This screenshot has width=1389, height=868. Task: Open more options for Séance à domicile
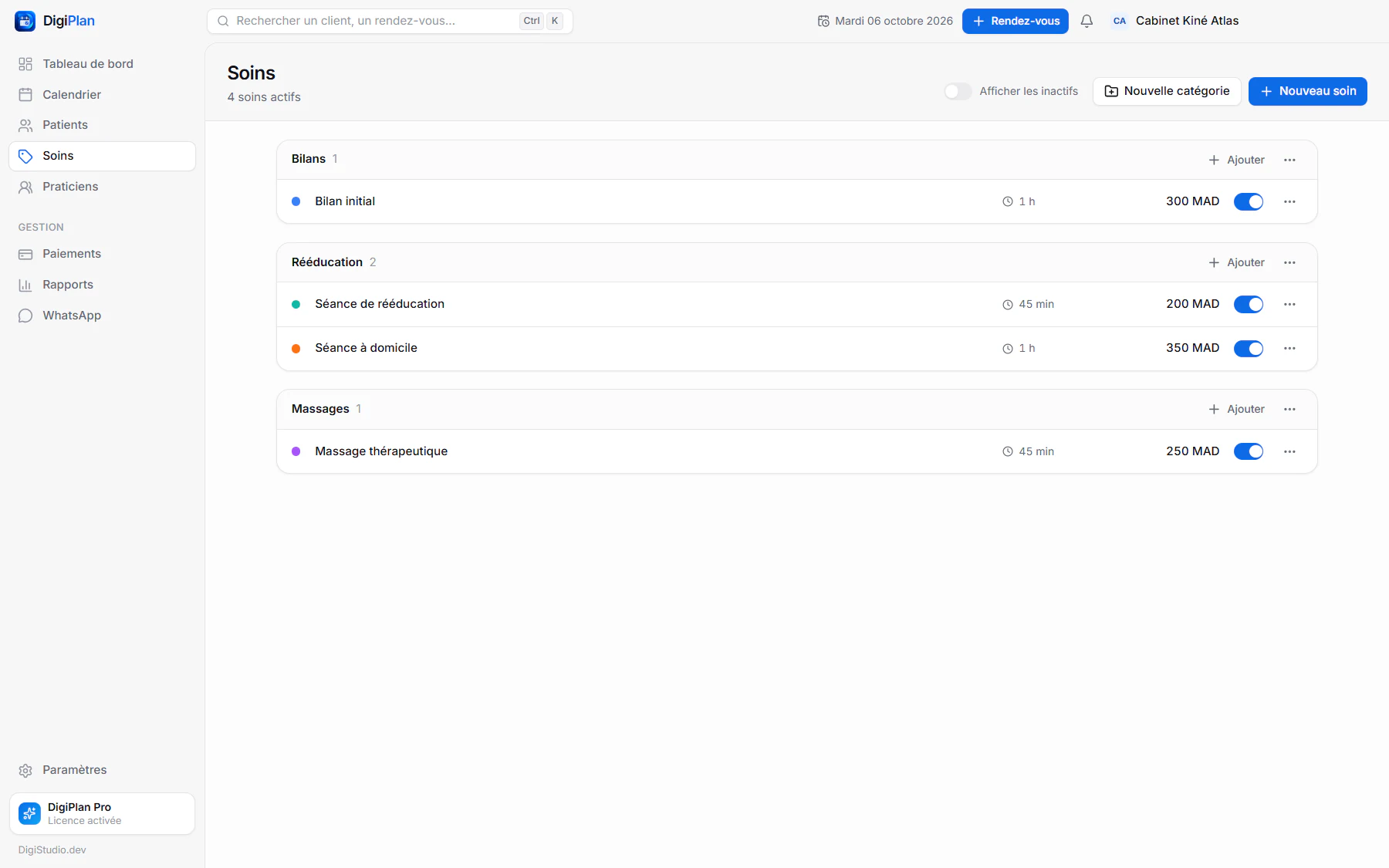pos(1289,348)
